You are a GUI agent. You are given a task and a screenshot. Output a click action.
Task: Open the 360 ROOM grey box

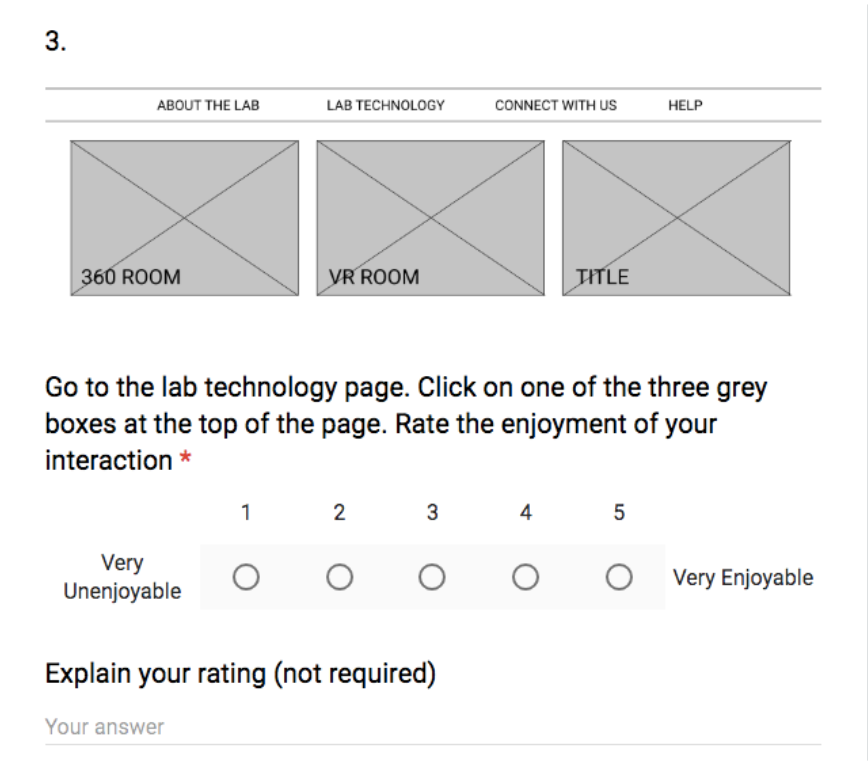(x=184, y=218)
